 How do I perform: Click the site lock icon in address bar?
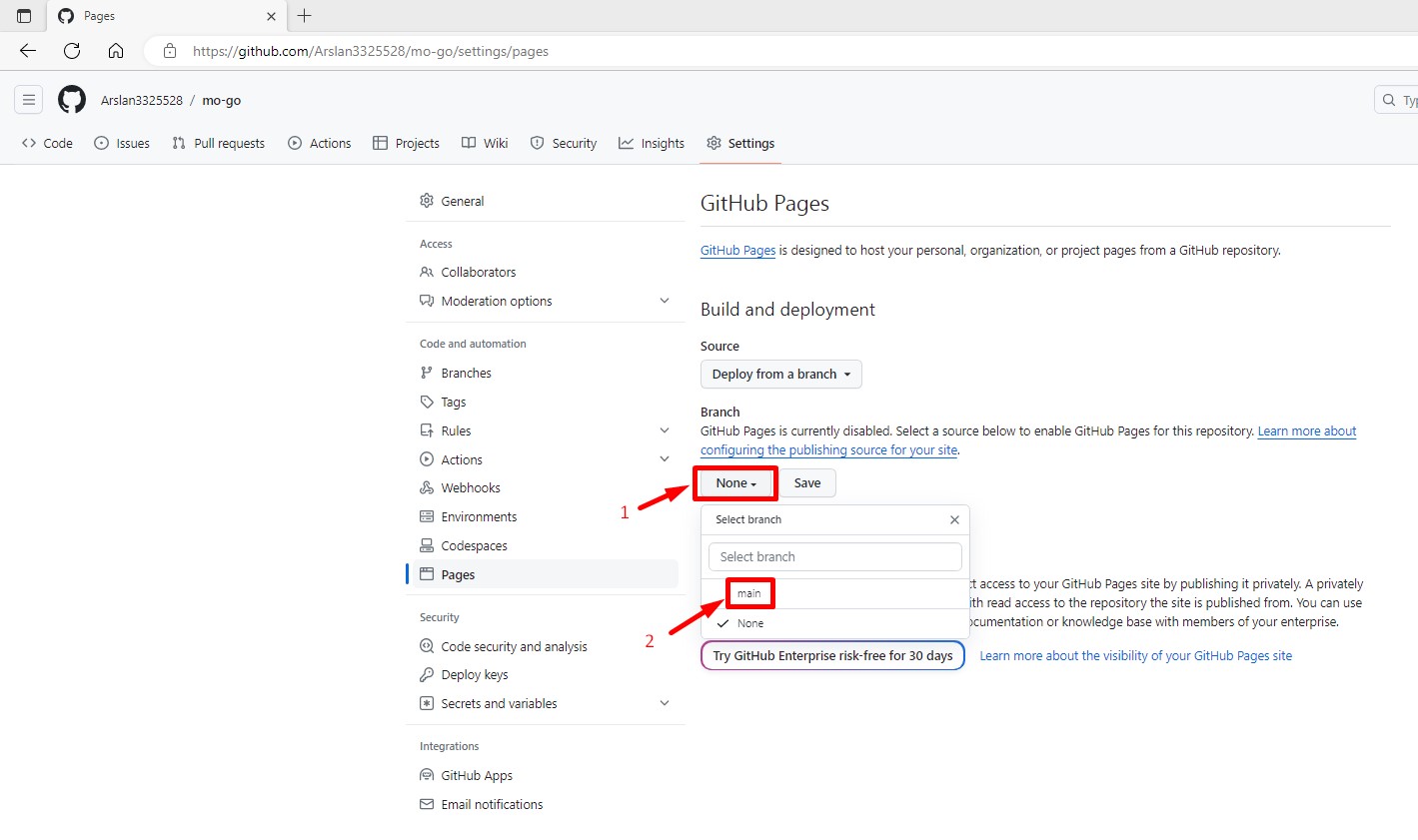[x=170, y=51]
